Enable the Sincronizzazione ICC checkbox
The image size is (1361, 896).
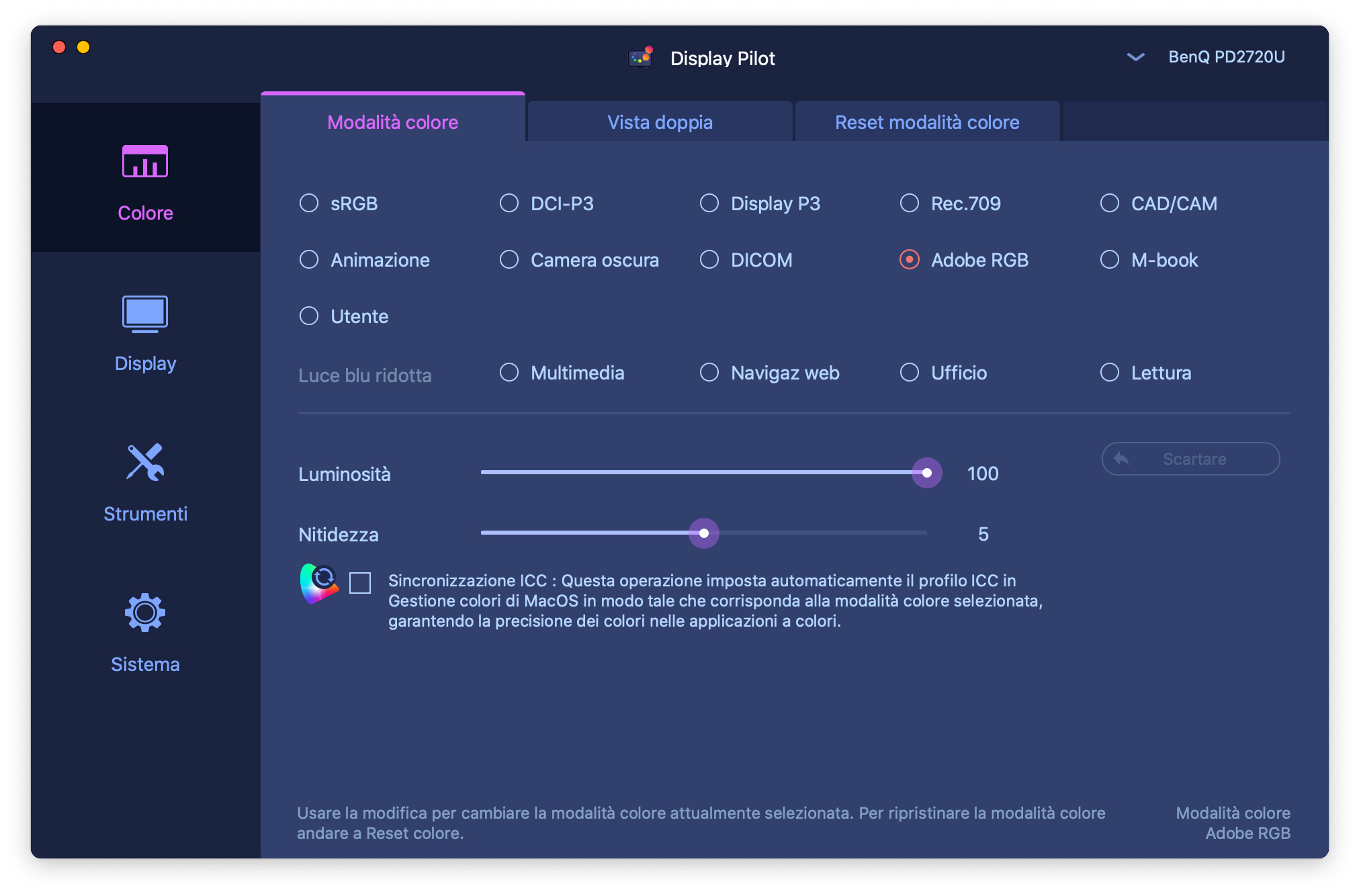(x=360, y=583)
